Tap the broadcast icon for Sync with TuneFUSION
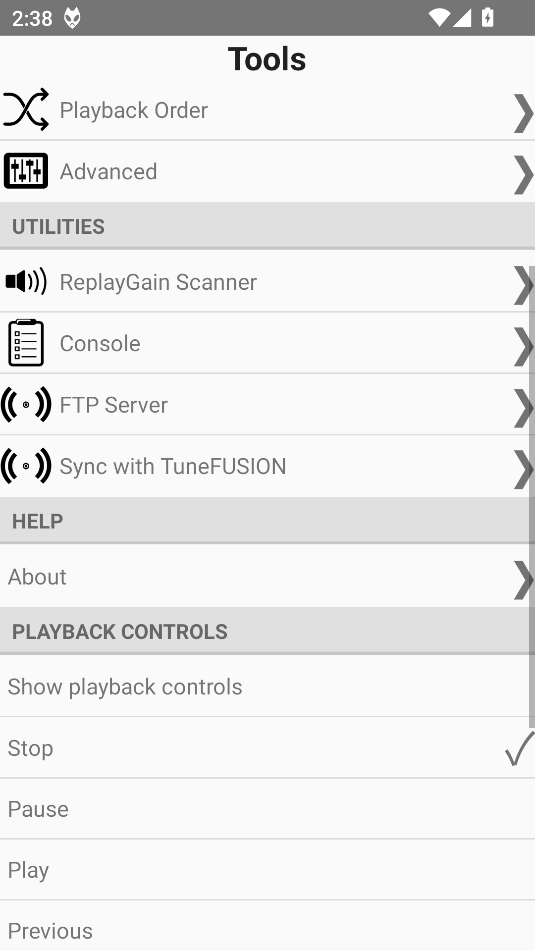This screenshot has height=951, width=535. pos(25,466)
